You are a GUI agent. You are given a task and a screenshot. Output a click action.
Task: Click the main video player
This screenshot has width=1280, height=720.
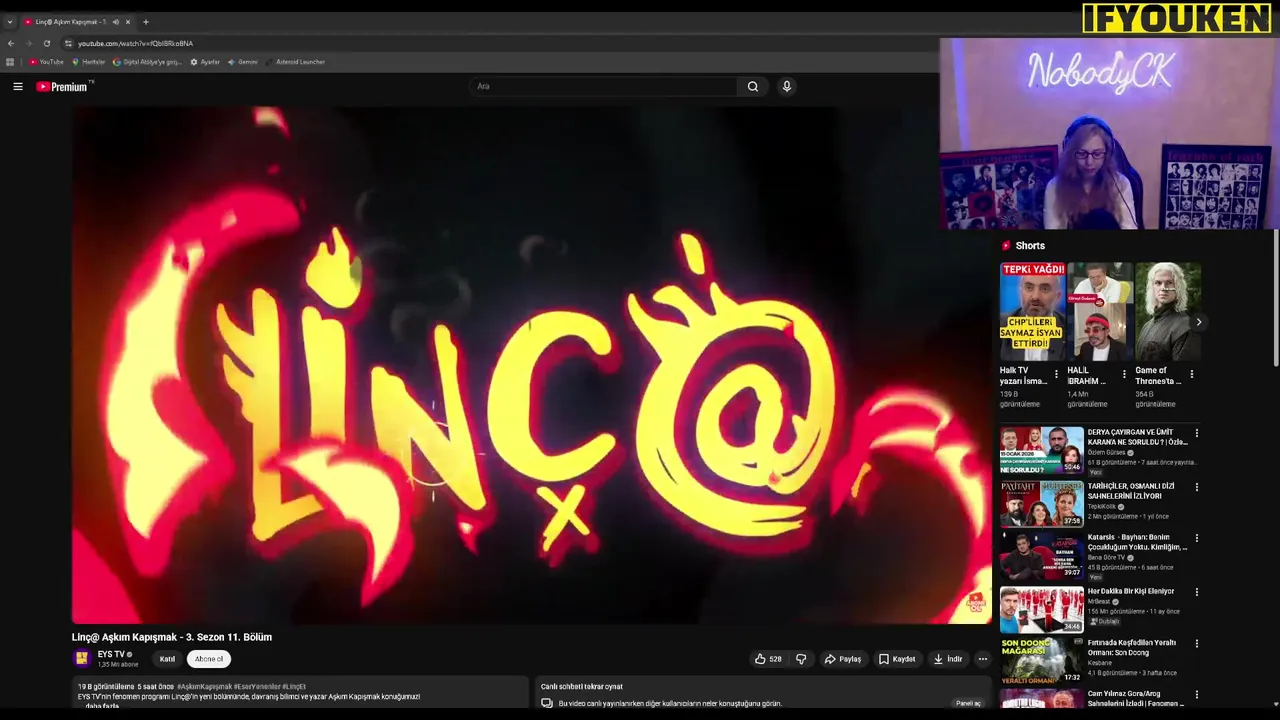[531, 365]
